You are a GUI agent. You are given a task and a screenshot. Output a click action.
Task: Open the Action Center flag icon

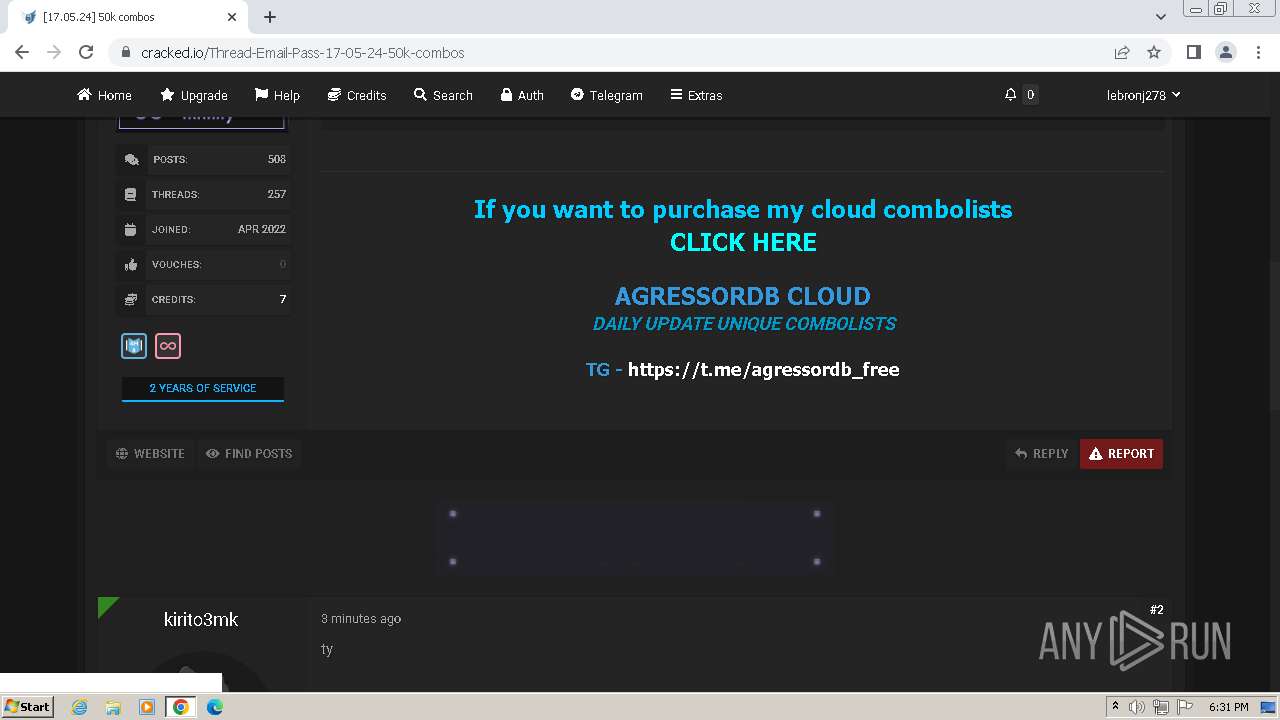1183,707
